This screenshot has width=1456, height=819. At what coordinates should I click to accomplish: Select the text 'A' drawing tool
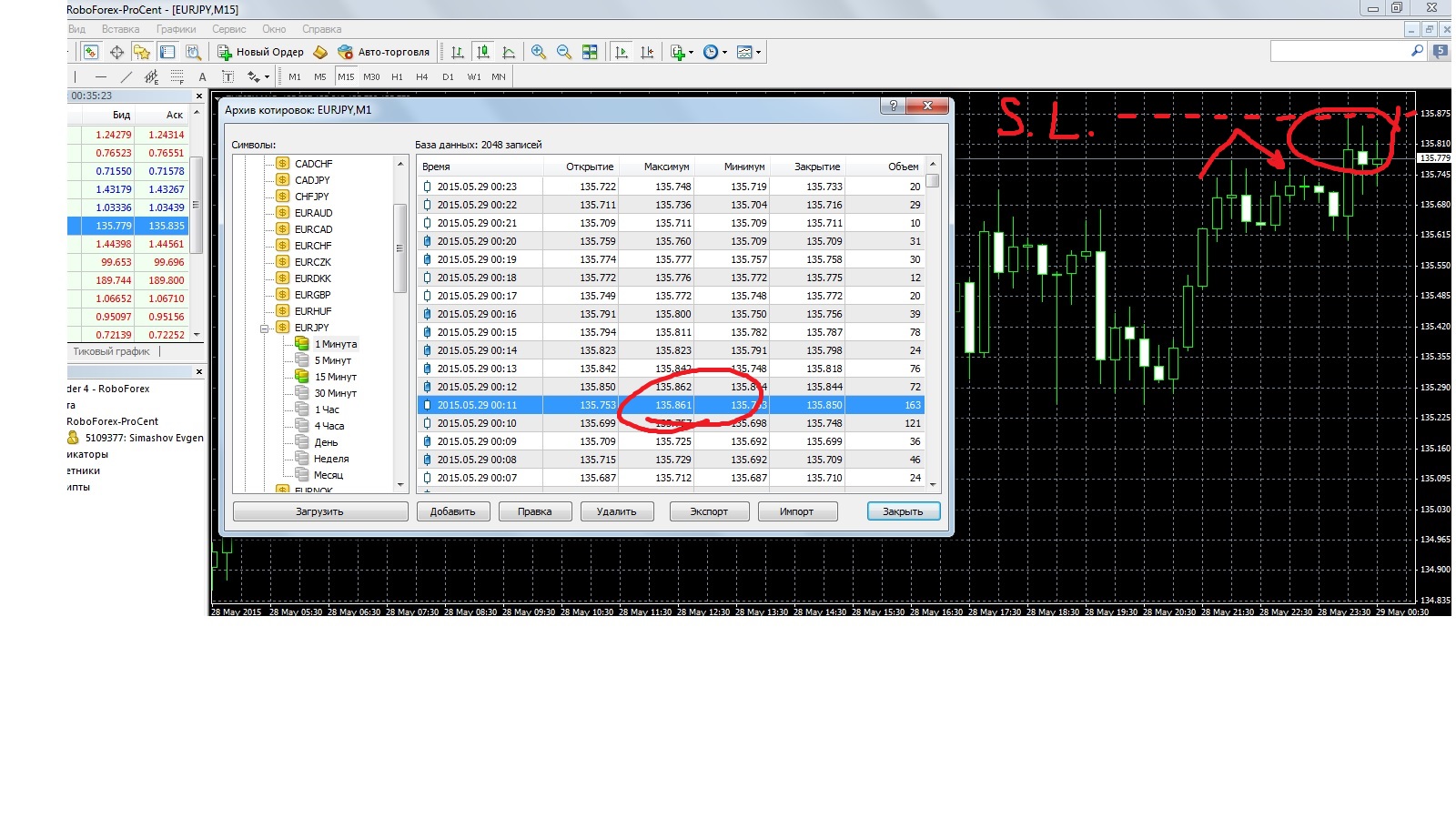point(203,76)
